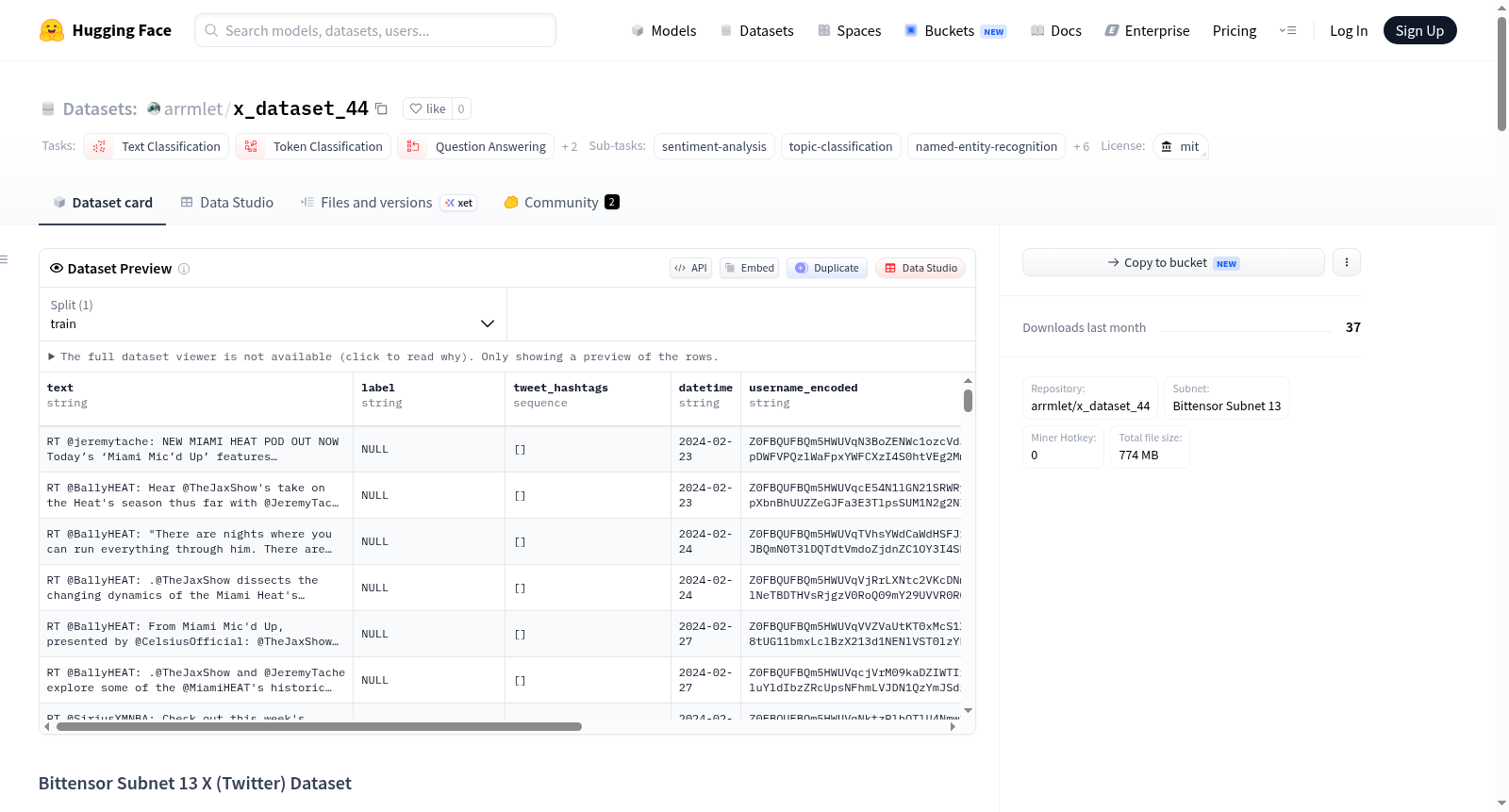Click Copy to bucket button
The height and width of the screenshot is (812, 1509).
1173,262
